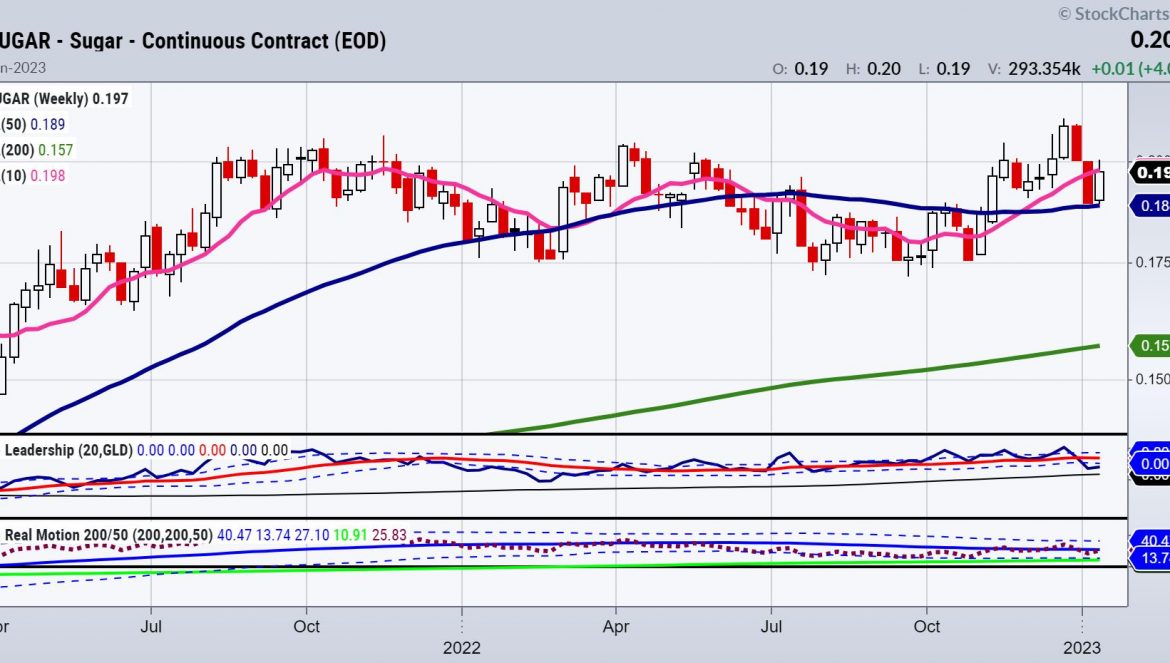Click the 0.150 price axis label
Viewport: 1170px width, 663px height.
[x=1152, y=379]
